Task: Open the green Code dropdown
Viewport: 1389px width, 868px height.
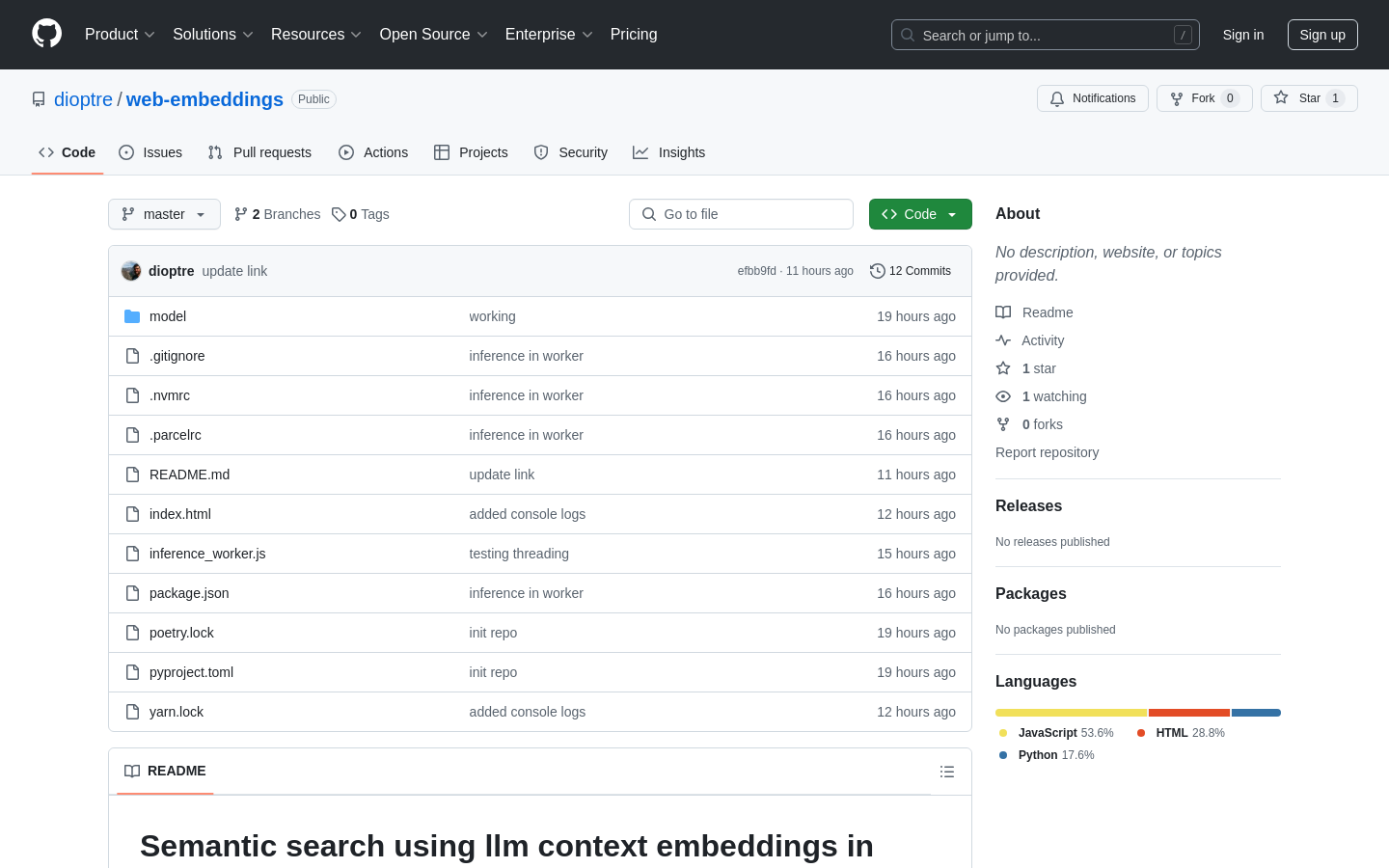Action: [920, 214]
